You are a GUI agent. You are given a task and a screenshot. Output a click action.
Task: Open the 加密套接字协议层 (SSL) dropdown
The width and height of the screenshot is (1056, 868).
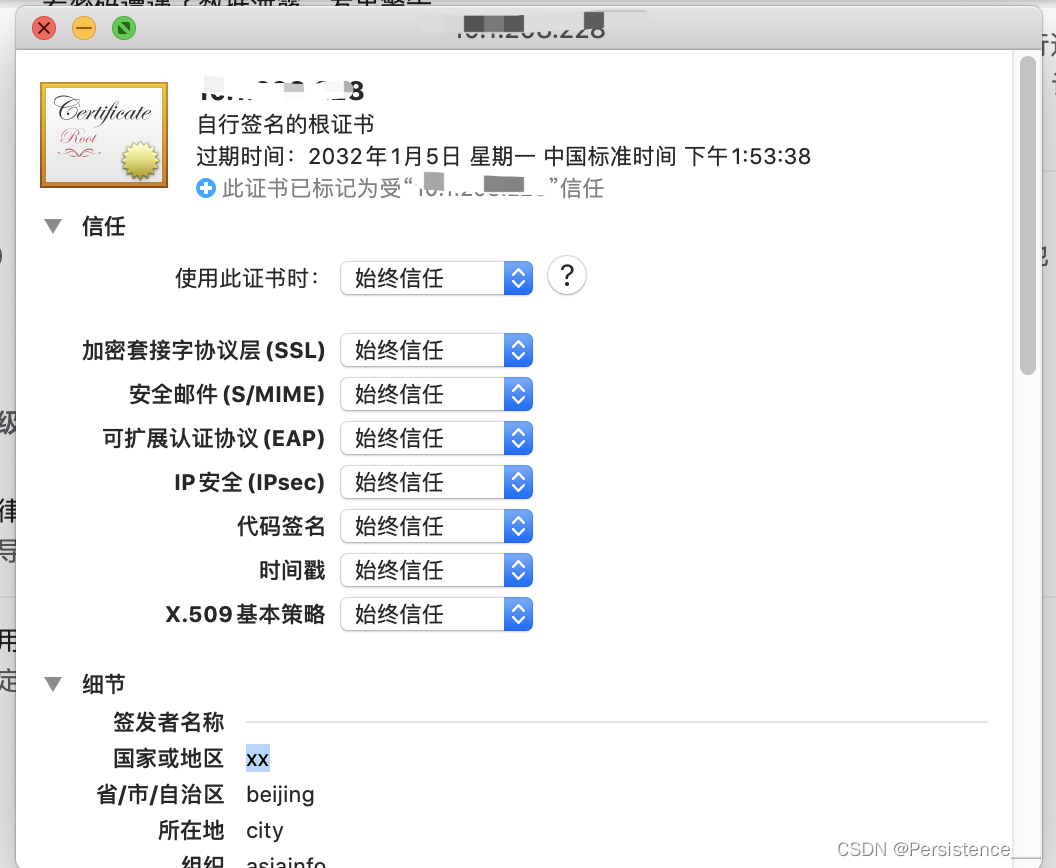point(436,350)
